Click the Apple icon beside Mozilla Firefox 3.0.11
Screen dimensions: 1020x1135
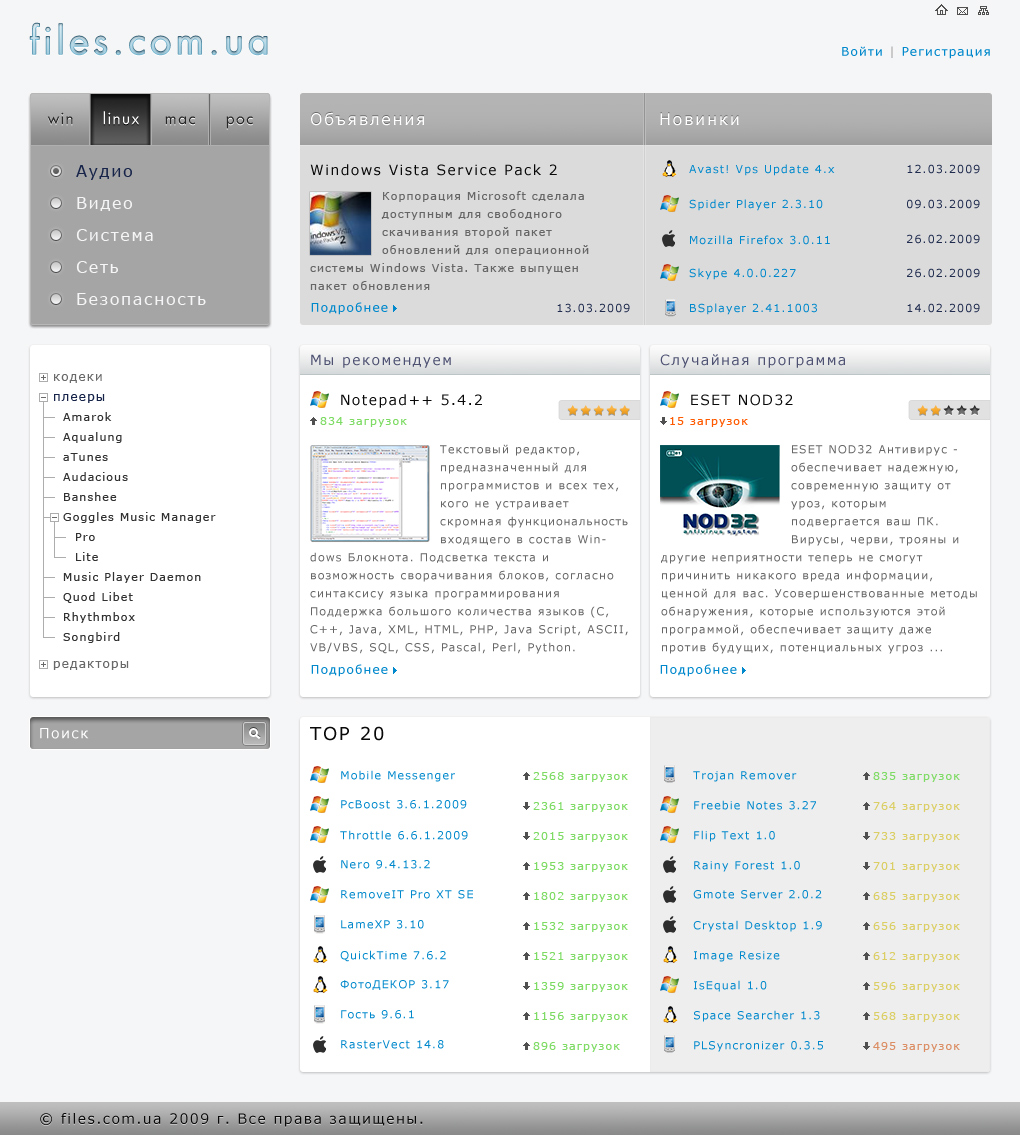click(x=670, y=239)
